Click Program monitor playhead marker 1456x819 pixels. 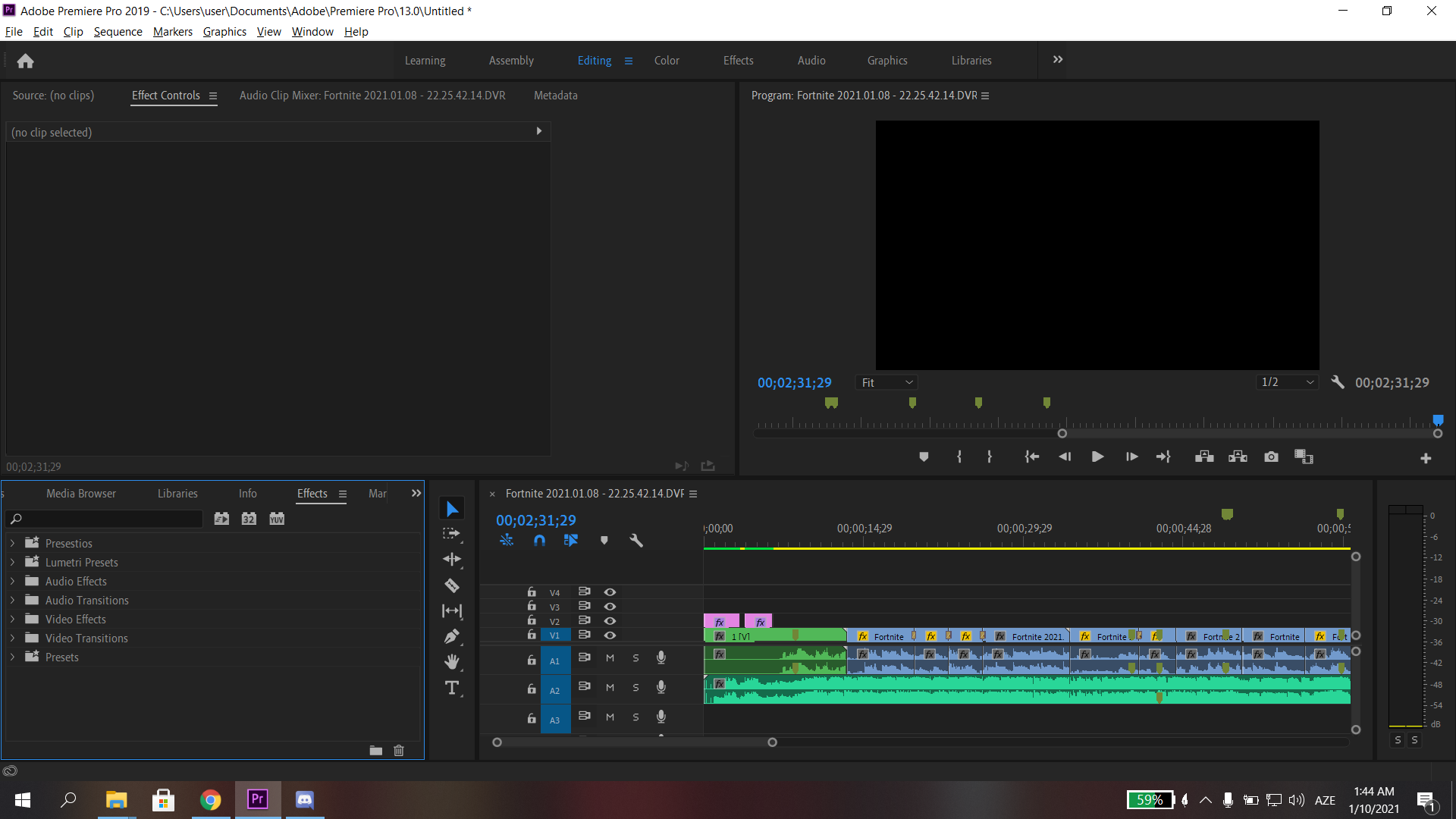coord(1438,420)
